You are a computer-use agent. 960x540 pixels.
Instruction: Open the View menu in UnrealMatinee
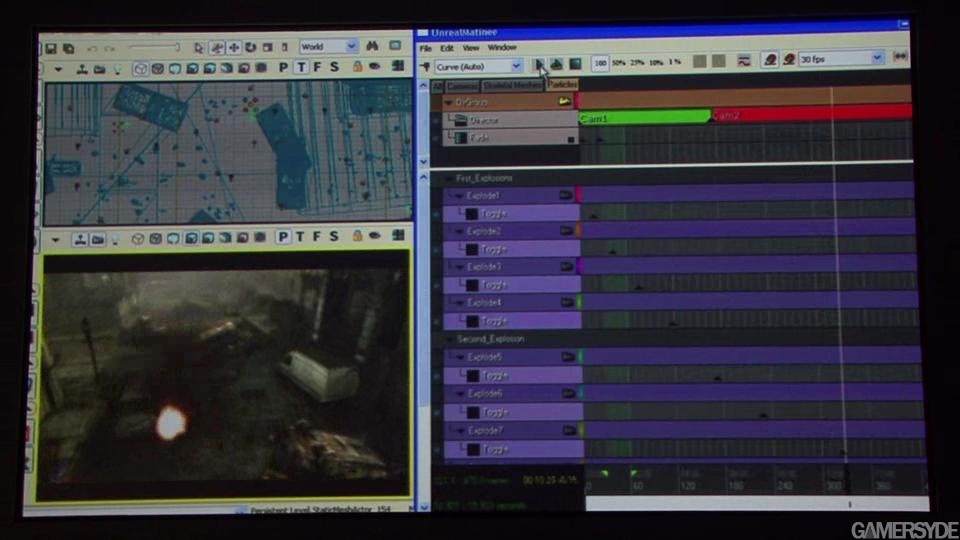tap(470, 48)
